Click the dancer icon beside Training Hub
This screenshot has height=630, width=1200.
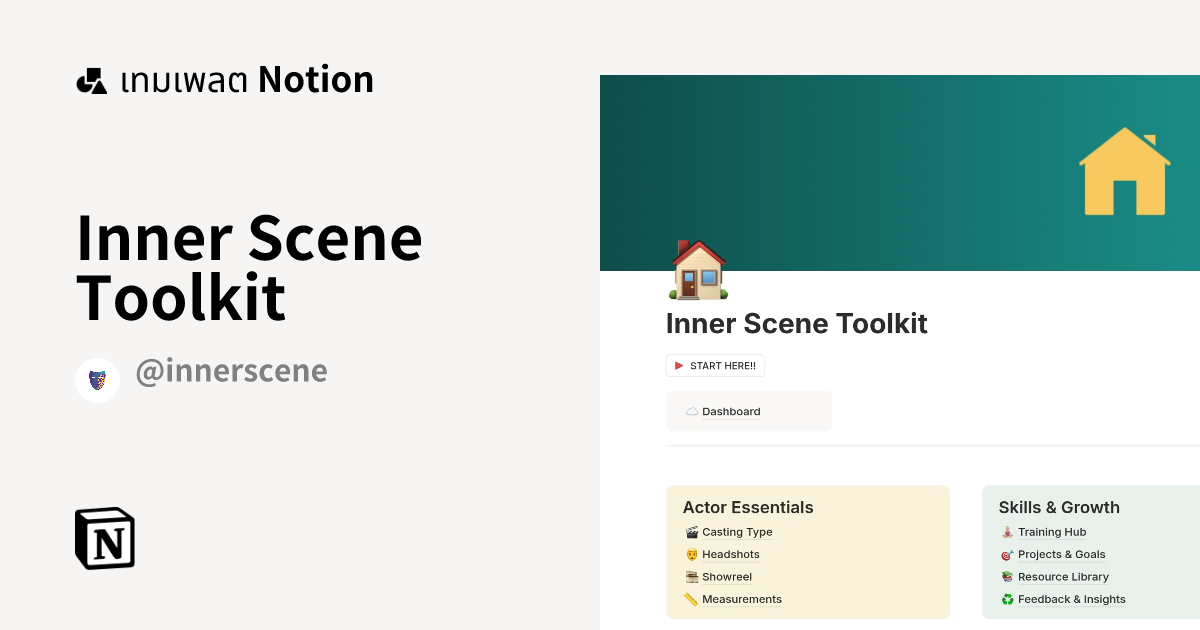pyautogui.click(x=1006, y=532)
